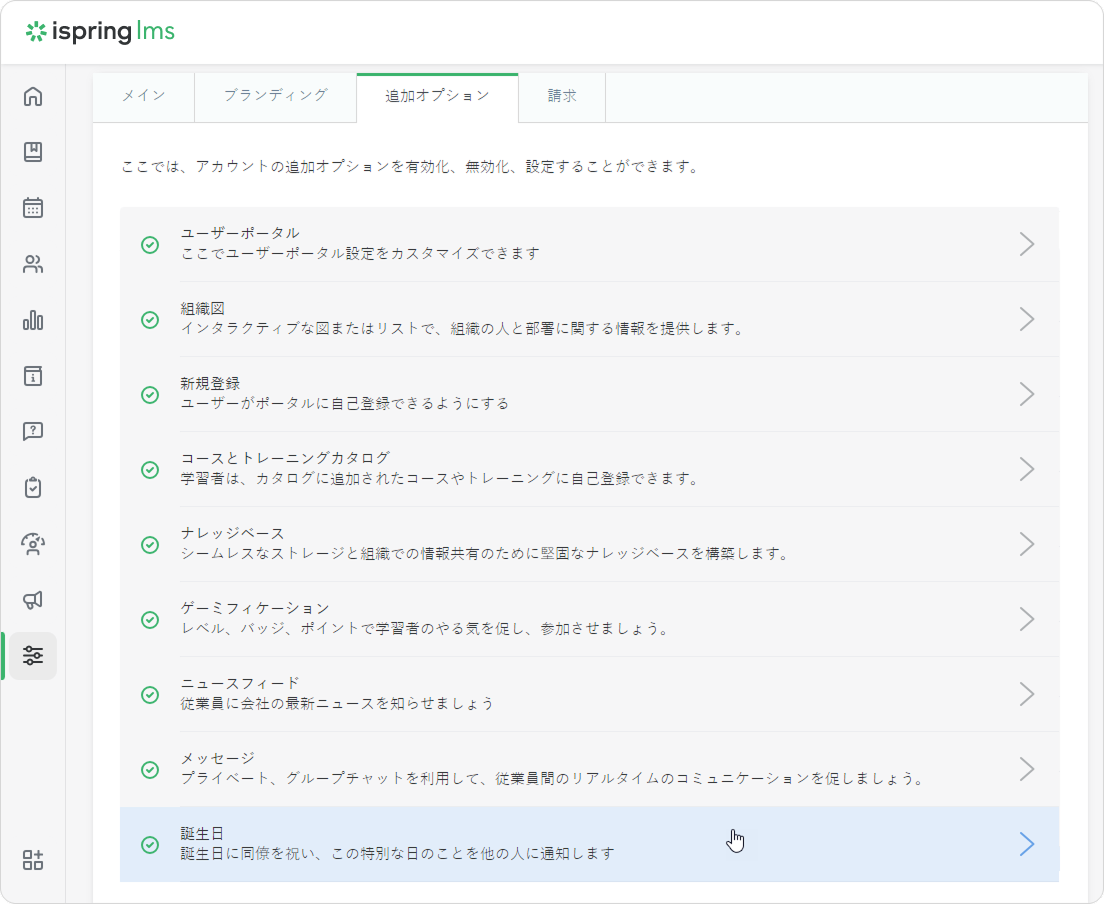Screen dimensions: 1104x904
Task: Click the iSpring LMS logo
Action: 100,32
